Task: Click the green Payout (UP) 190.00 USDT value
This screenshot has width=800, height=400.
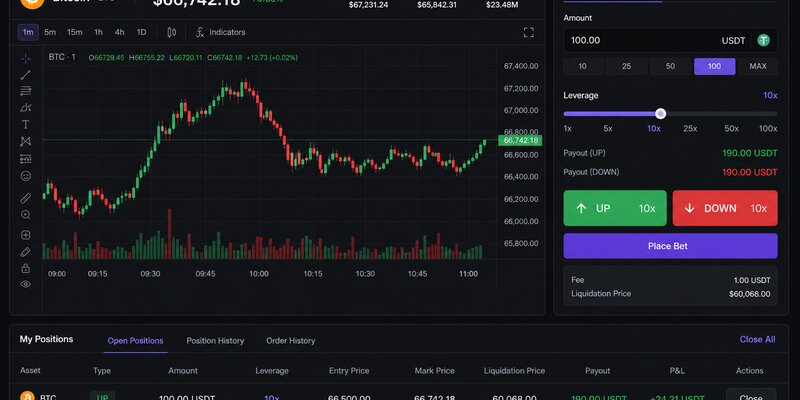Action: (750, 153)
